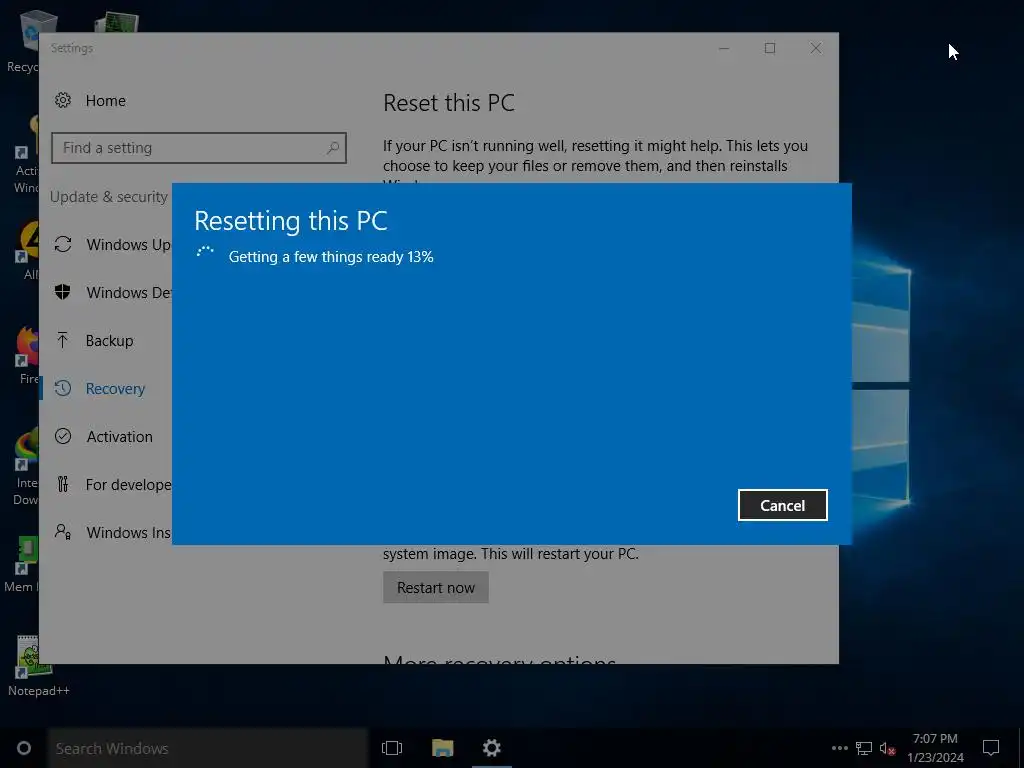Open File Explorer from the taskbar

(x=442, y=748)
